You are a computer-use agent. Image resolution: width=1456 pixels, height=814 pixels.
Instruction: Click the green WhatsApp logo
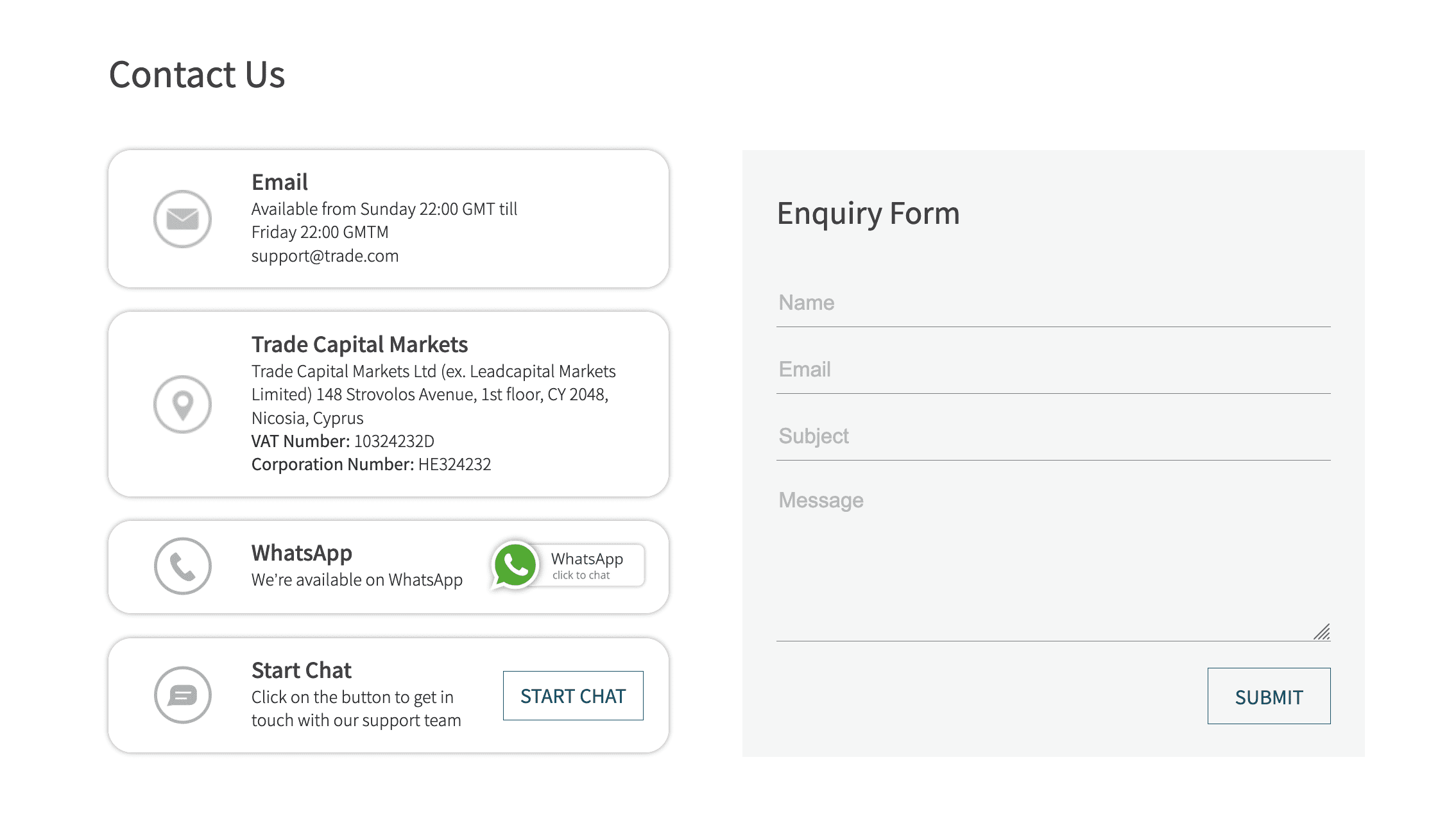click(515, 565)
